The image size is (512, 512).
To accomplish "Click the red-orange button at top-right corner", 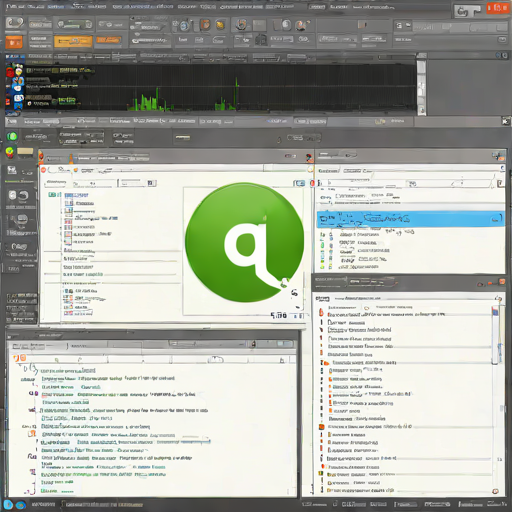I will pos(498,8).
